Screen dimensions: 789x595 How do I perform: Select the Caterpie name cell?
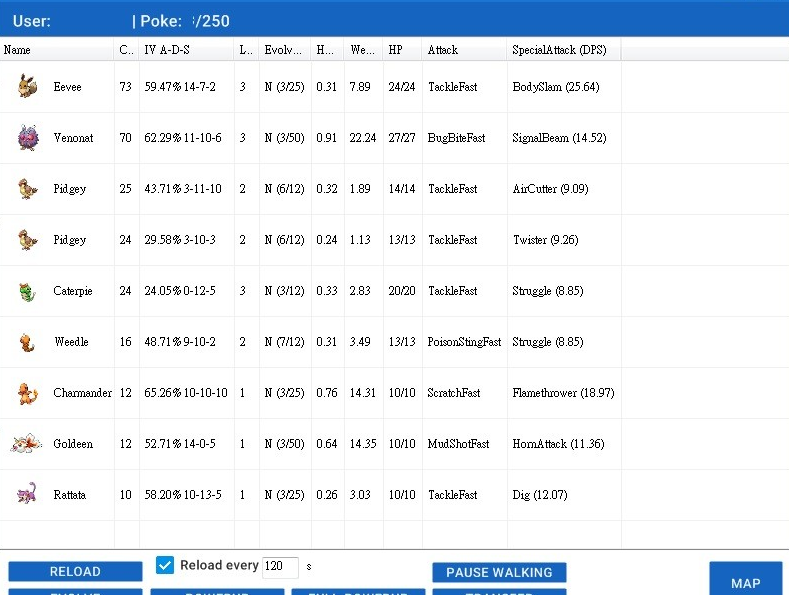(x=72, y=290)
